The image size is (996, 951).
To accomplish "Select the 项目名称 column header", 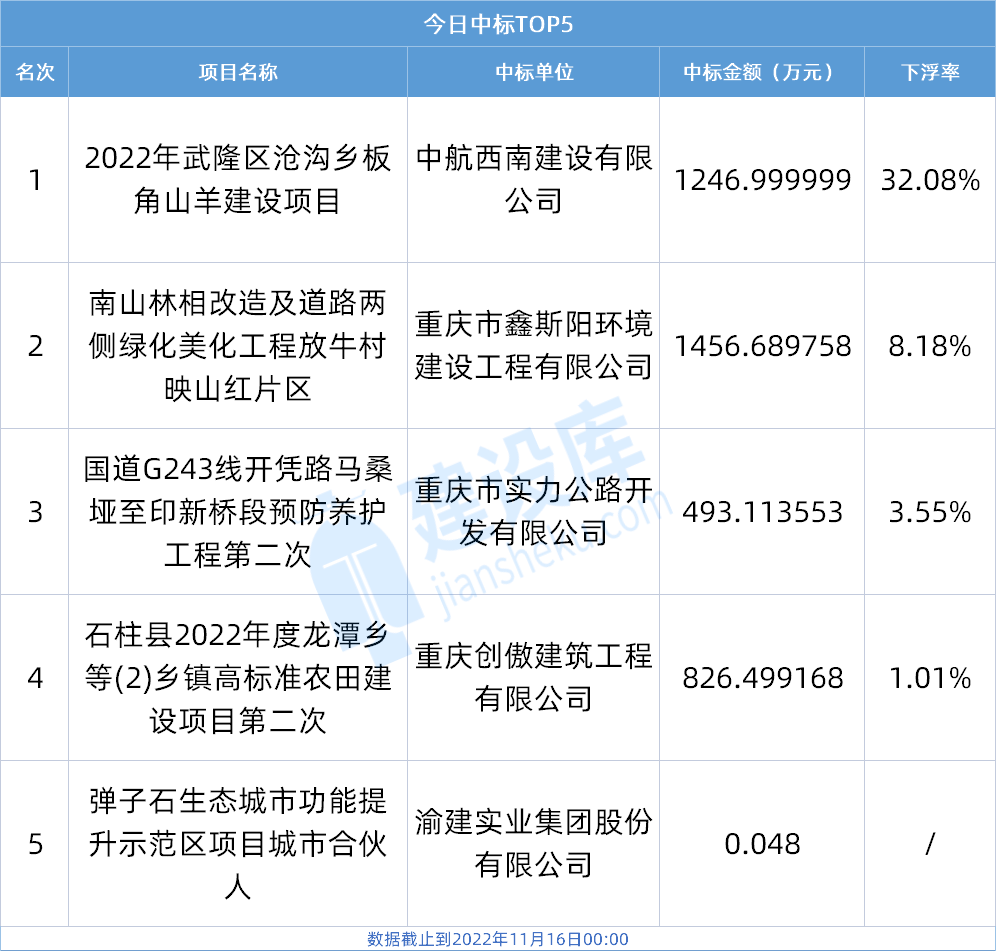I will coord(238,72).
